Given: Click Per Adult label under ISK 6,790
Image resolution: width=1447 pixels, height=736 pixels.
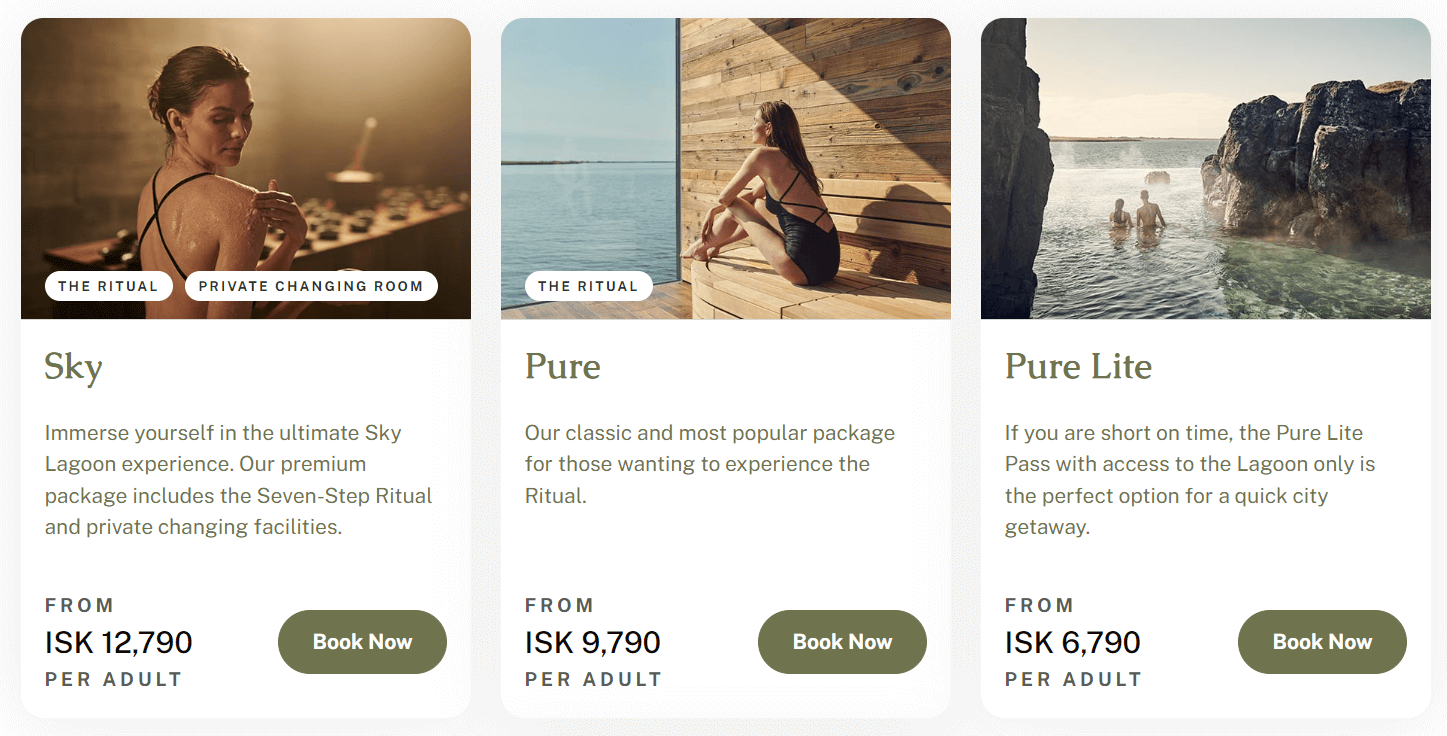Looking at the screenshot, I should 1074,680.
